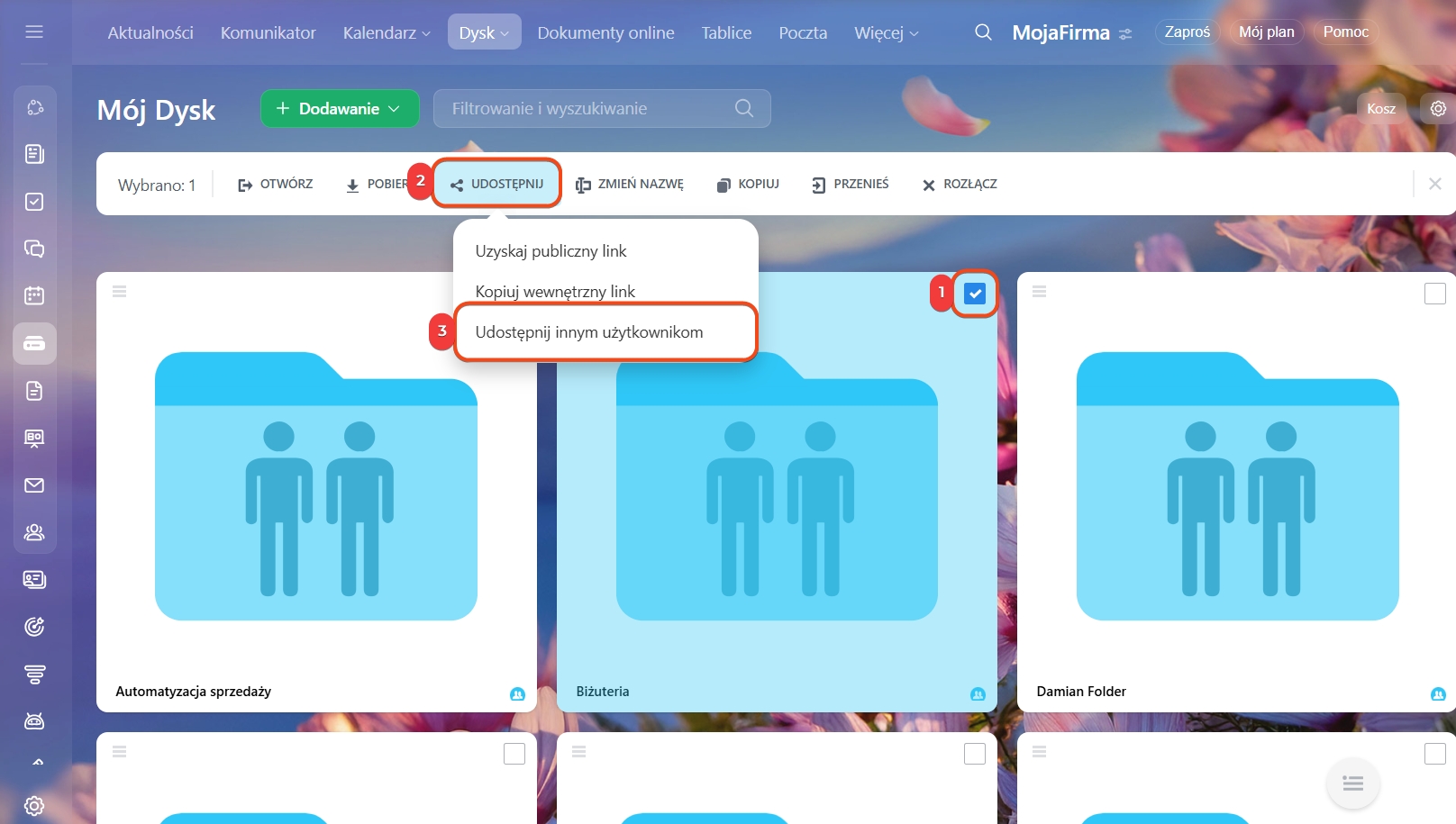Click ZMIEŃ NAZWĘ in the action toolbar

click(x=631, y=185)
